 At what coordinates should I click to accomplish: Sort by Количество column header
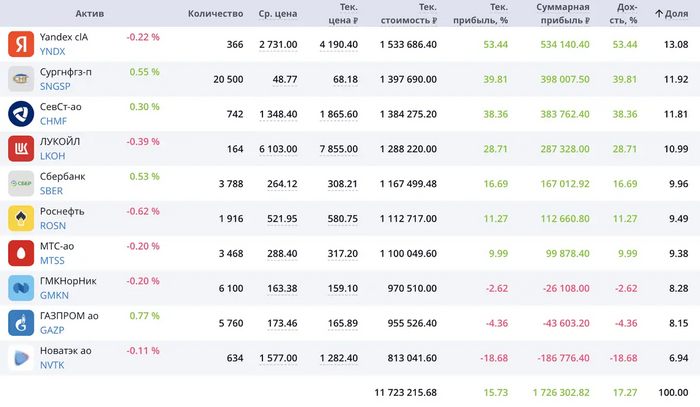point(215,13)
